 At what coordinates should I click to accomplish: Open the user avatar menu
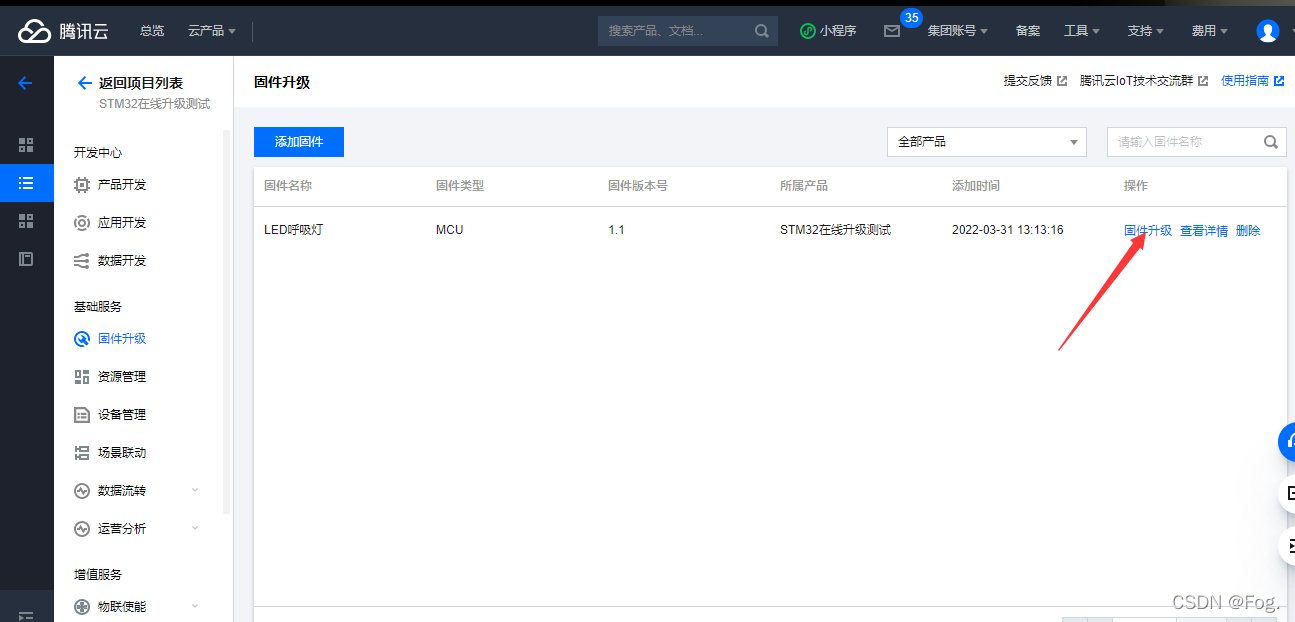click(1268, 31)
